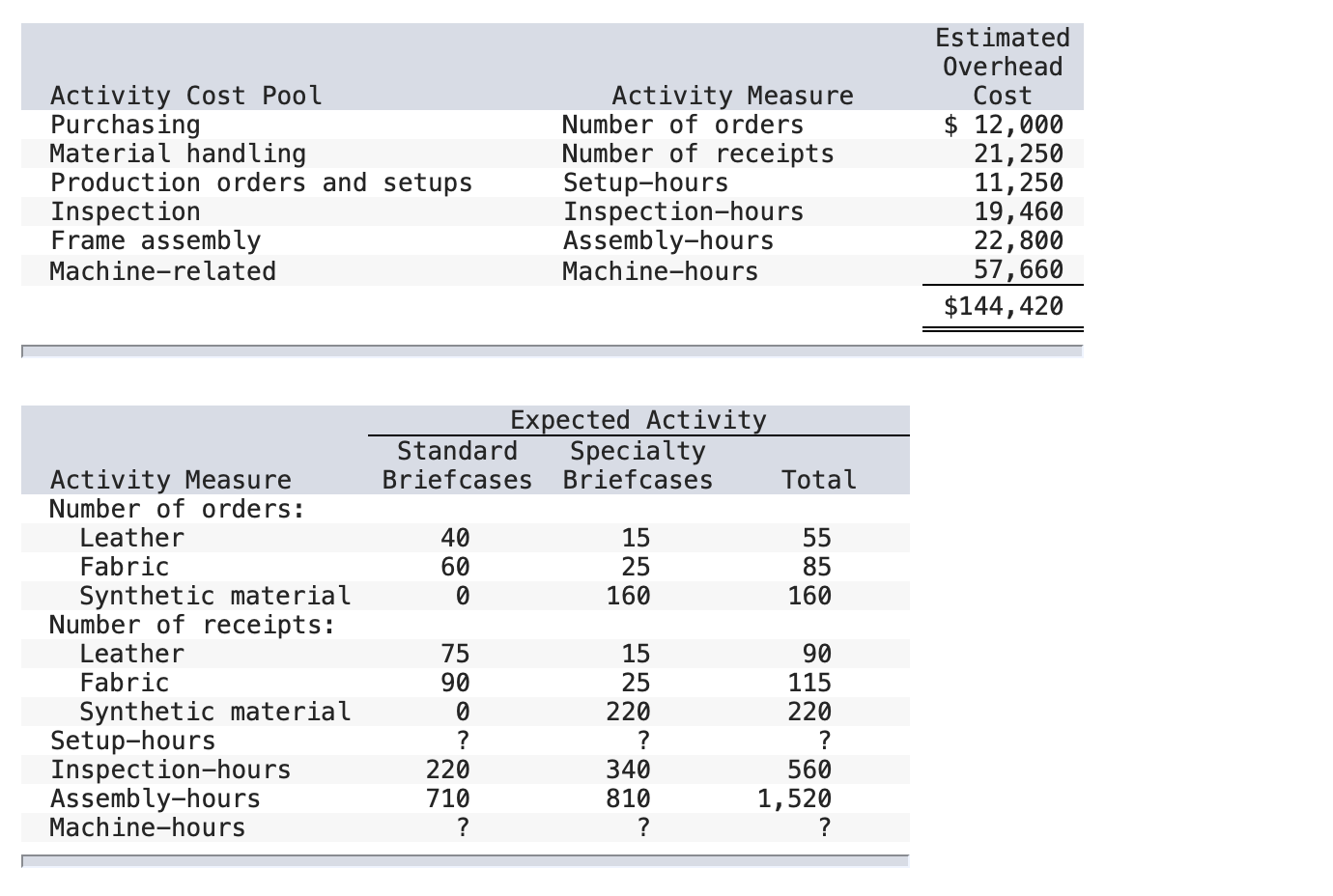Select Leather orders standard value 40

(455, 538)
